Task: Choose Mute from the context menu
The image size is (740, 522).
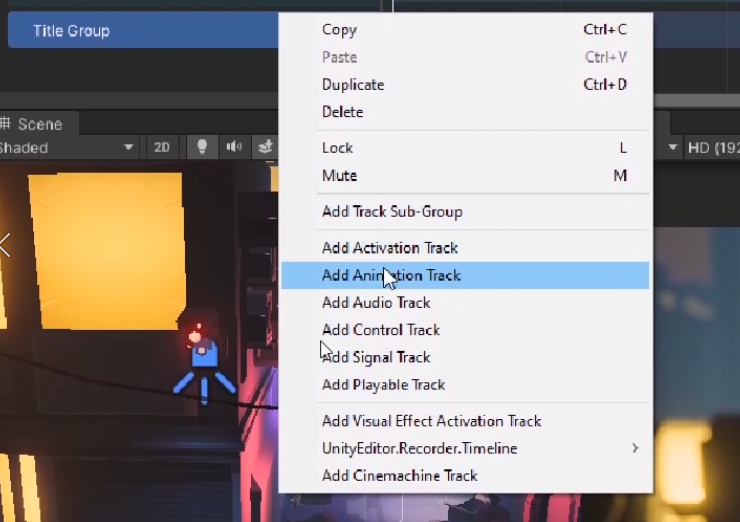Action: tap(340, 176)
